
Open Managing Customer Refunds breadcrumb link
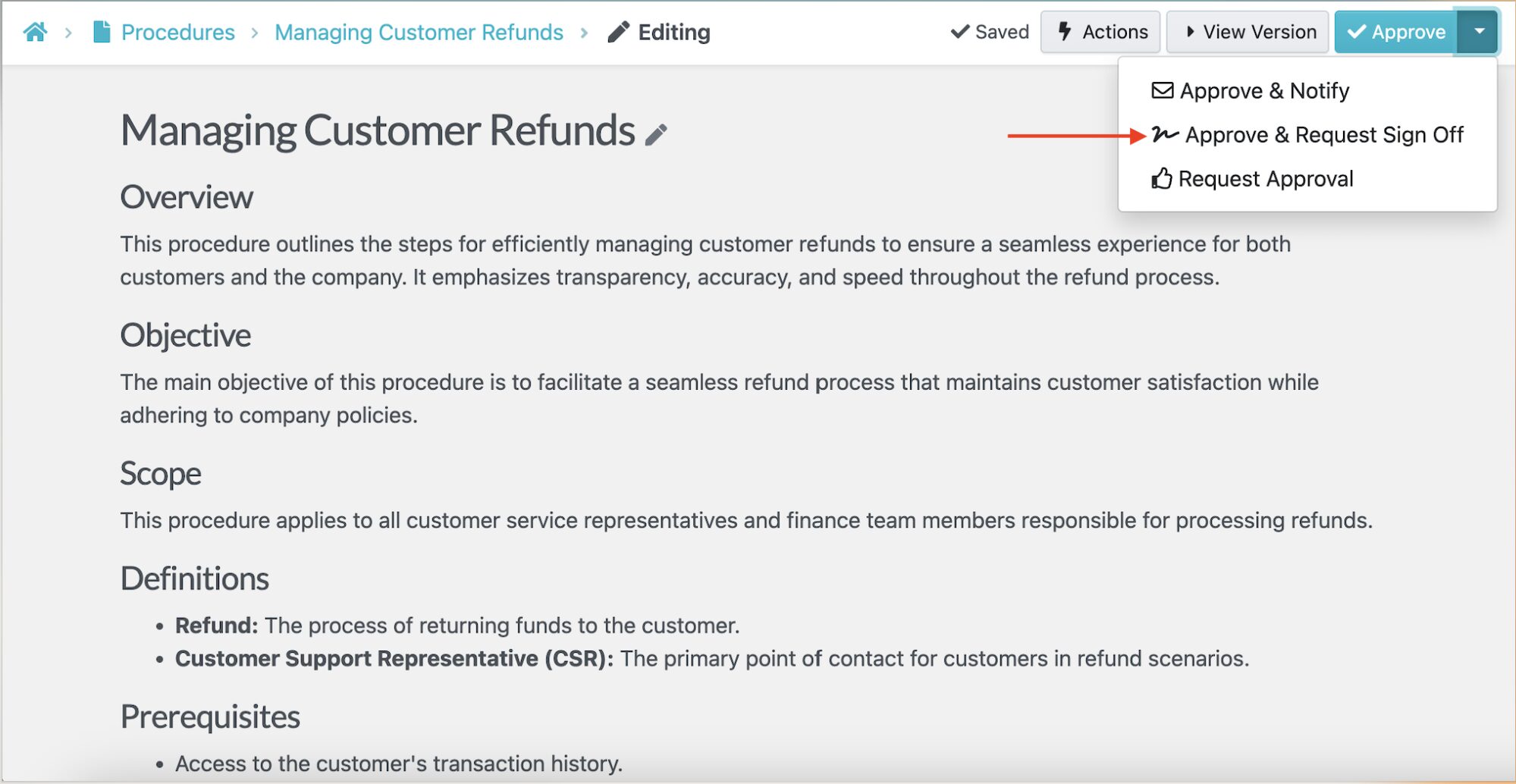(x=419, y=32)
